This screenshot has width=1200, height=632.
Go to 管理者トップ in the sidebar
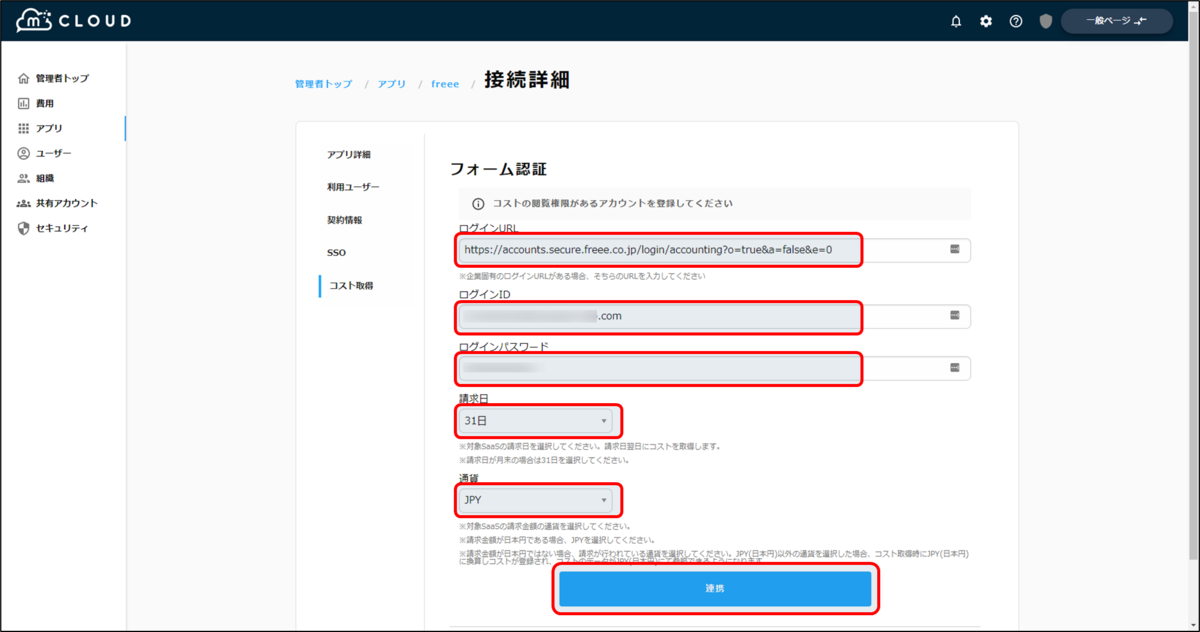click(x=62, y=78)
